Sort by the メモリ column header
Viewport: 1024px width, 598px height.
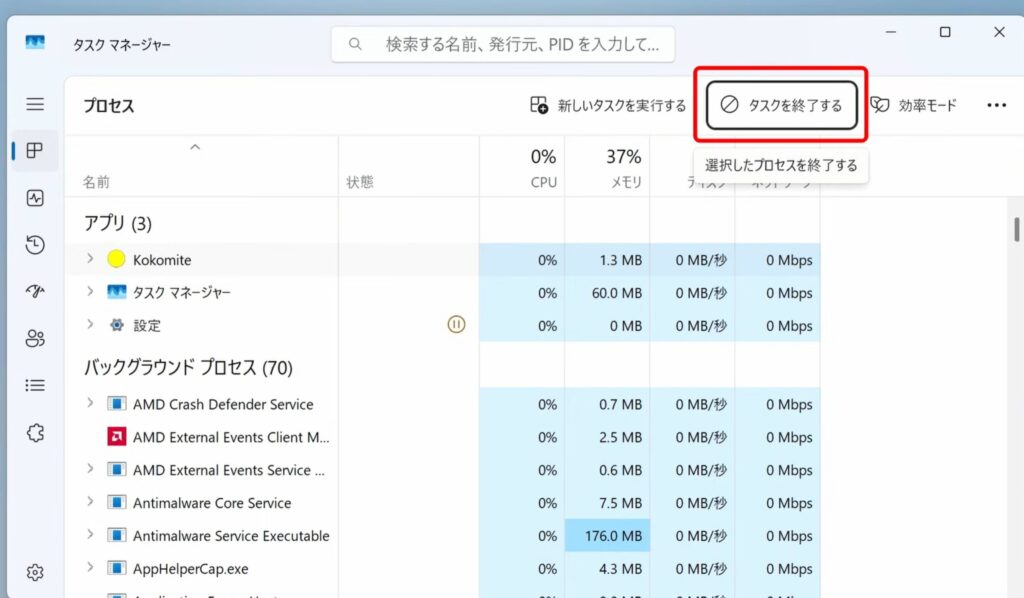click(x=622, y=168)
